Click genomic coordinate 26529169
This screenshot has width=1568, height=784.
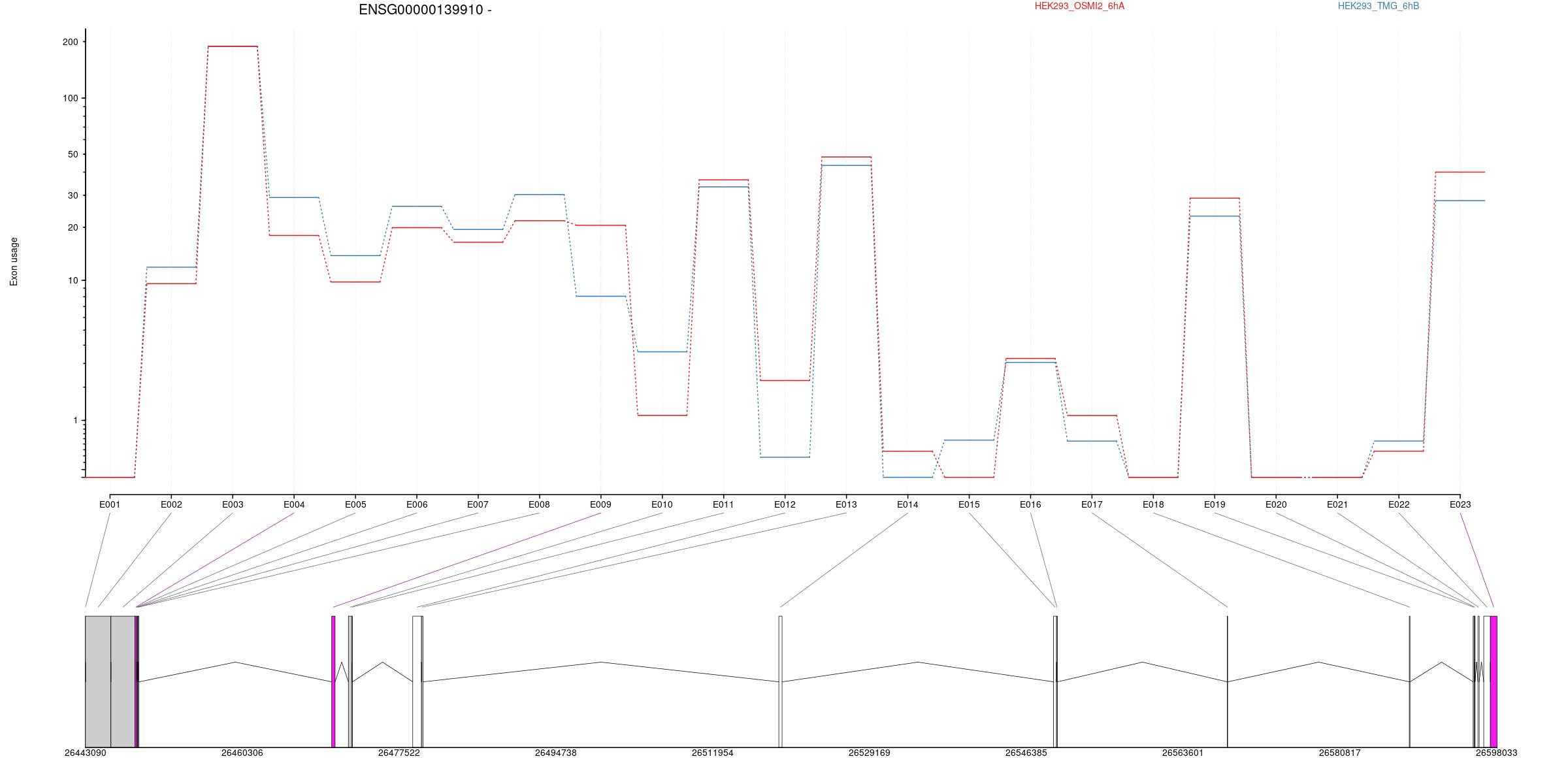869,753
